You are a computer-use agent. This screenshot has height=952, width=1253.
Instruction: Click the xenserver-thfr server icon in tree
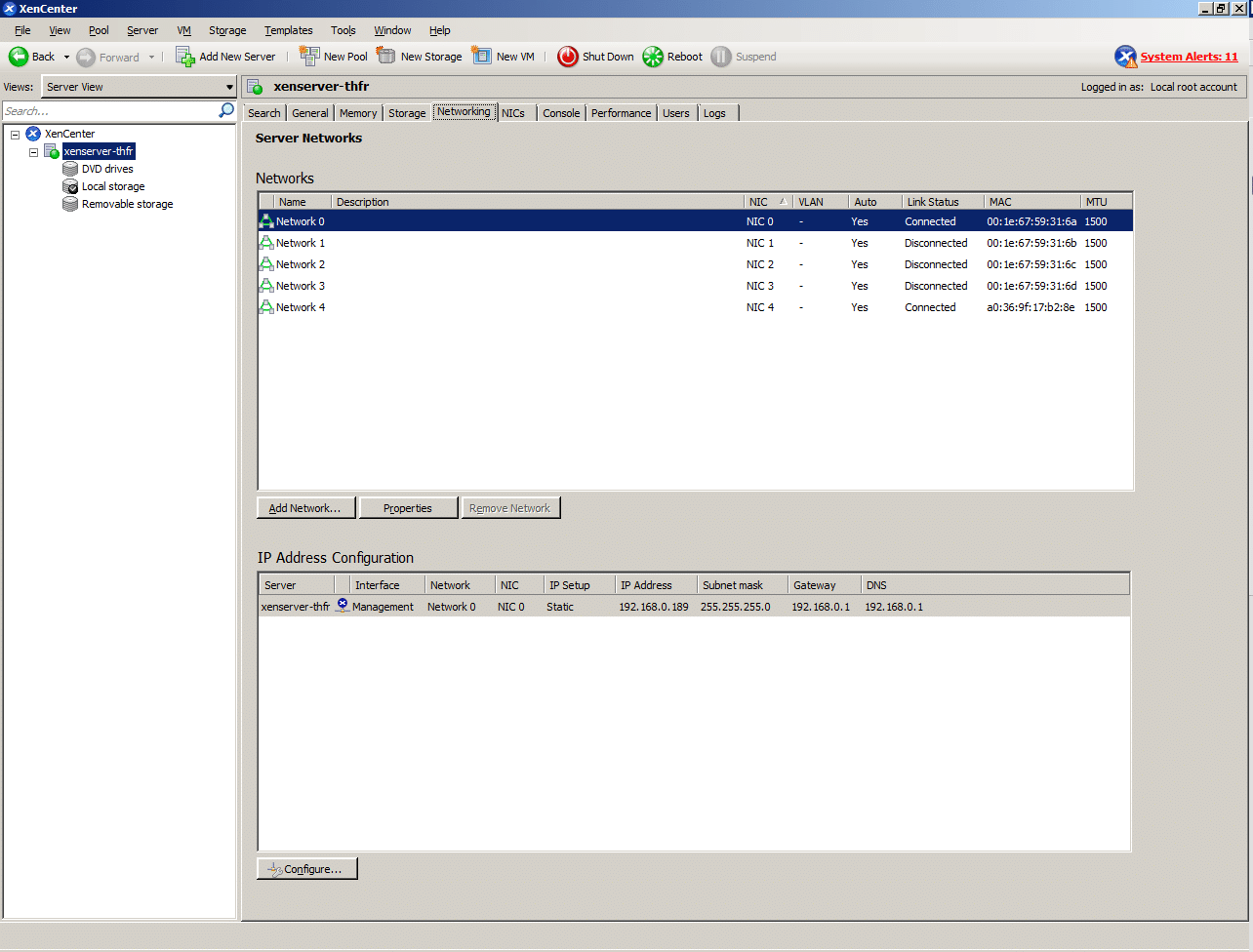pyautogui.click(x=52, y=151)
